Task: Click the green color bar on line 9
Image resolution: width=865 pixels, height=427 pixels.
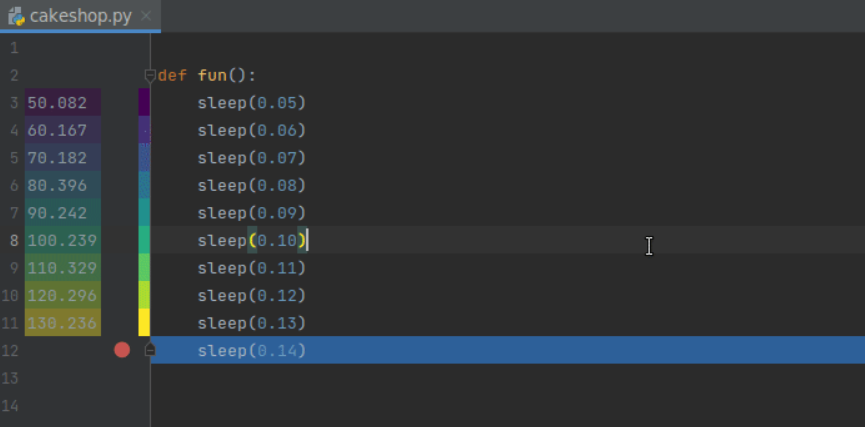Action: [x=144, y=267]
